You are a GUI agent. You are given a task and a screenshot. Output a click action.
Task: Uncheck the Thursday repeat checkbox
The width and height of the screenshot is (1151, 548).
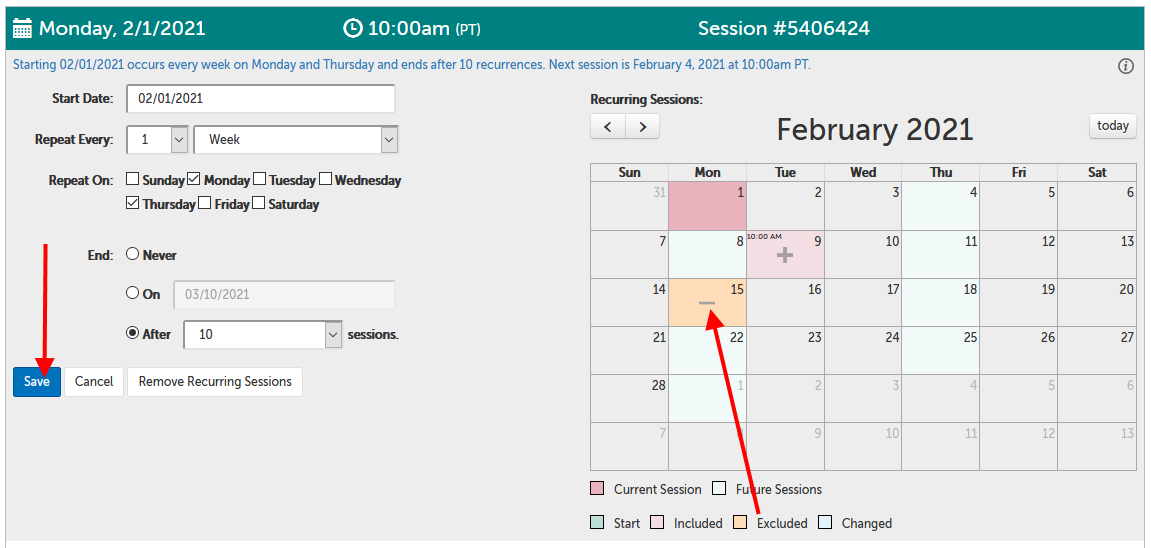coord(133,203)
